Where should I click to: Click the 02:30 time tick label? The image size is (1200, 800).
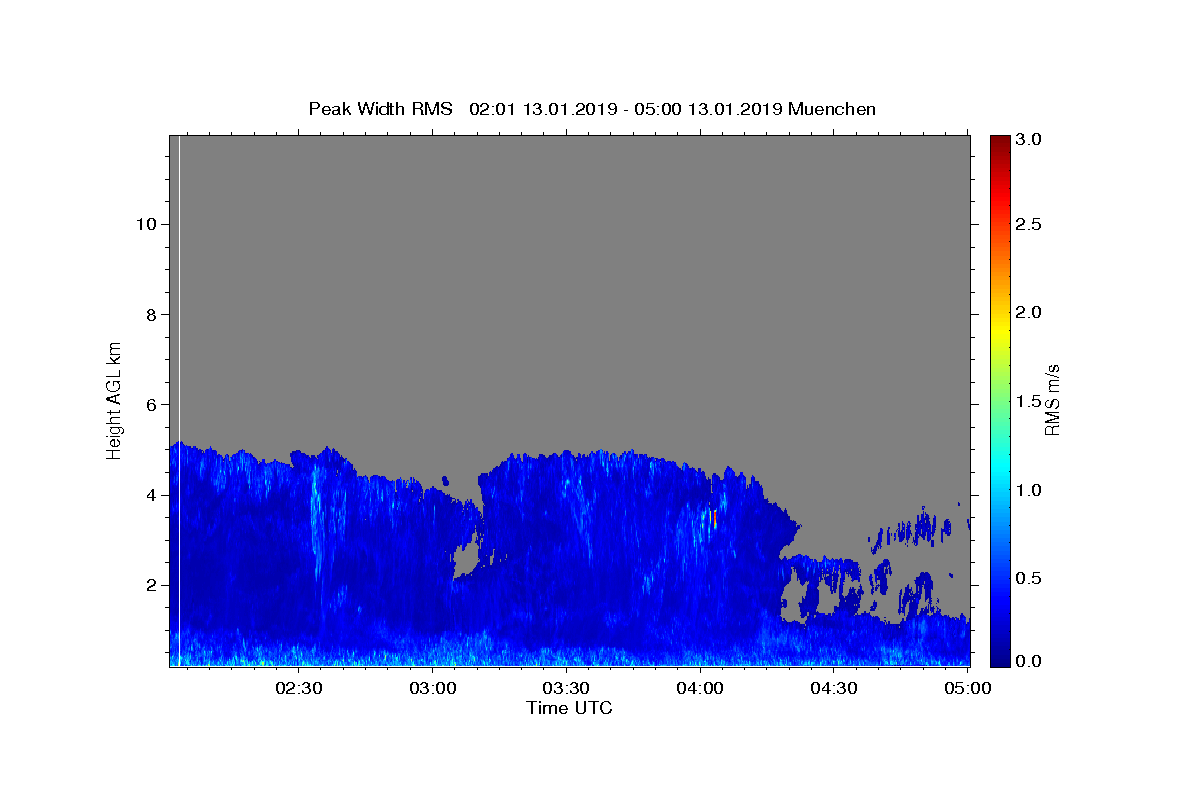click(x=298, y=688)
